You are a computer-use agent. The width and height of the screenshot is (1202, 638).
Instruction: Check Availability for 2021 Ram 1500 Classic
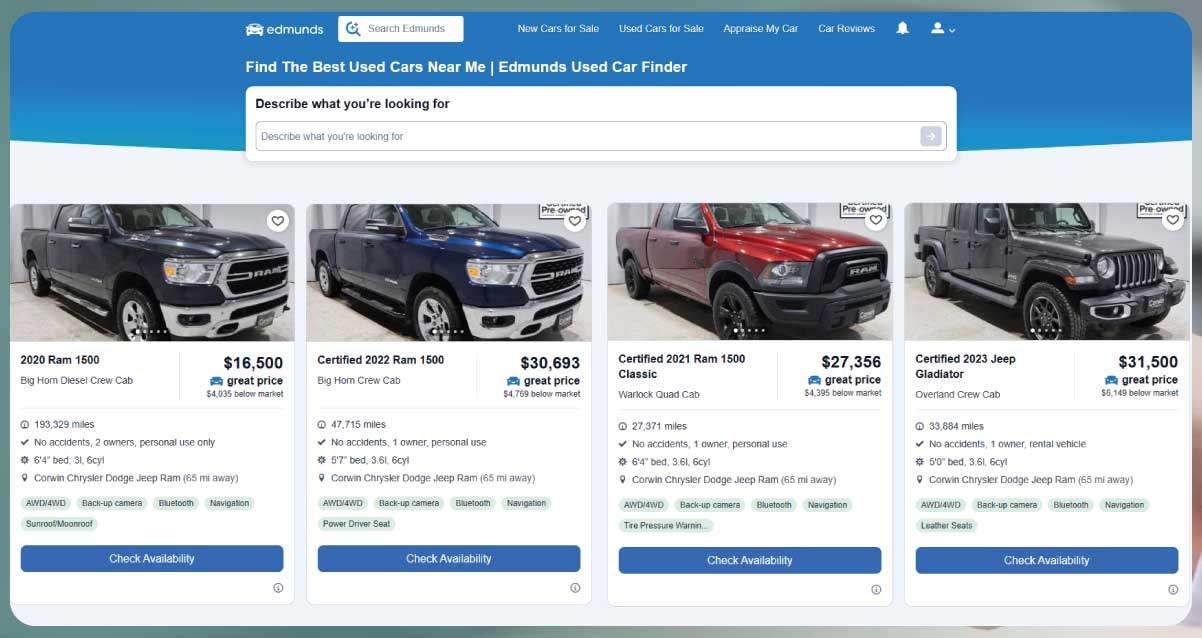point(750,560)
